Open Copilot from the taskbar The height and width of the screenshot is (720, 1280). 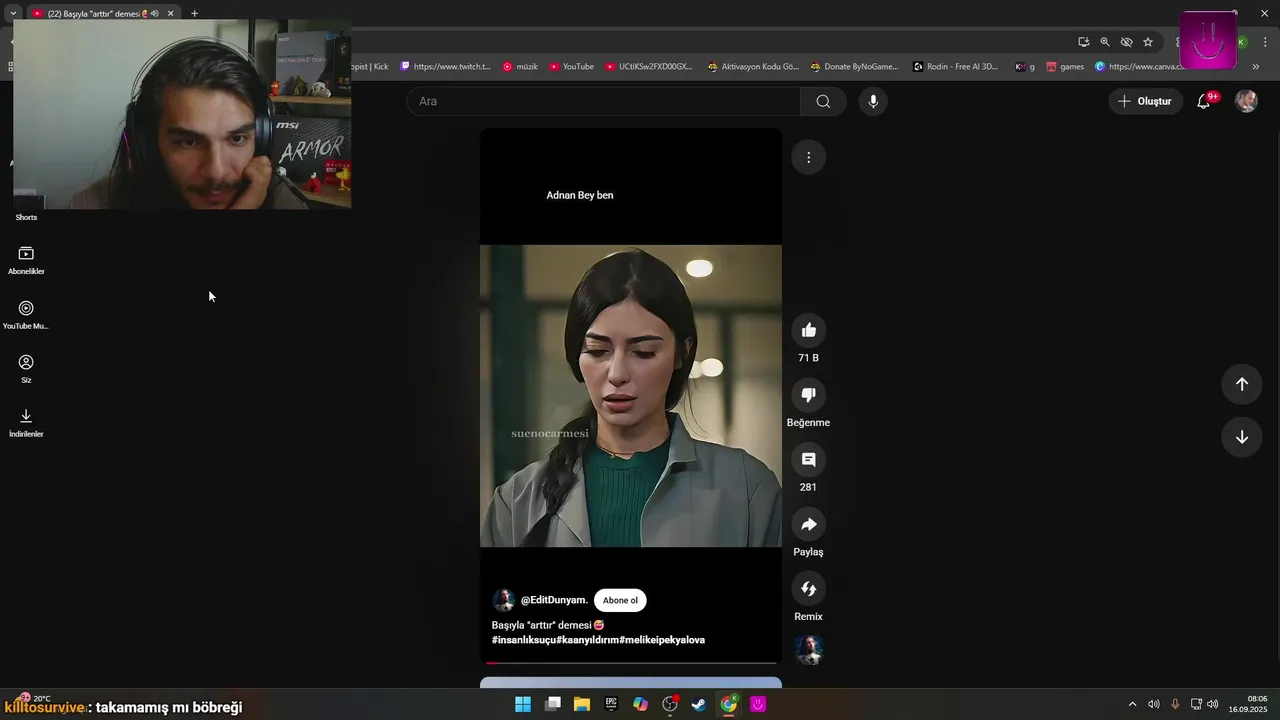pyautogui.click(x=641, y=704)
